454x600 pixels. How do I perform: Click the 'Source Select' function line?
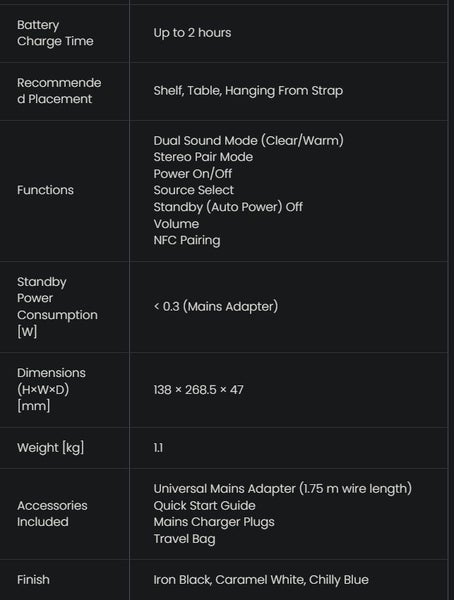(x=193, y=190)
